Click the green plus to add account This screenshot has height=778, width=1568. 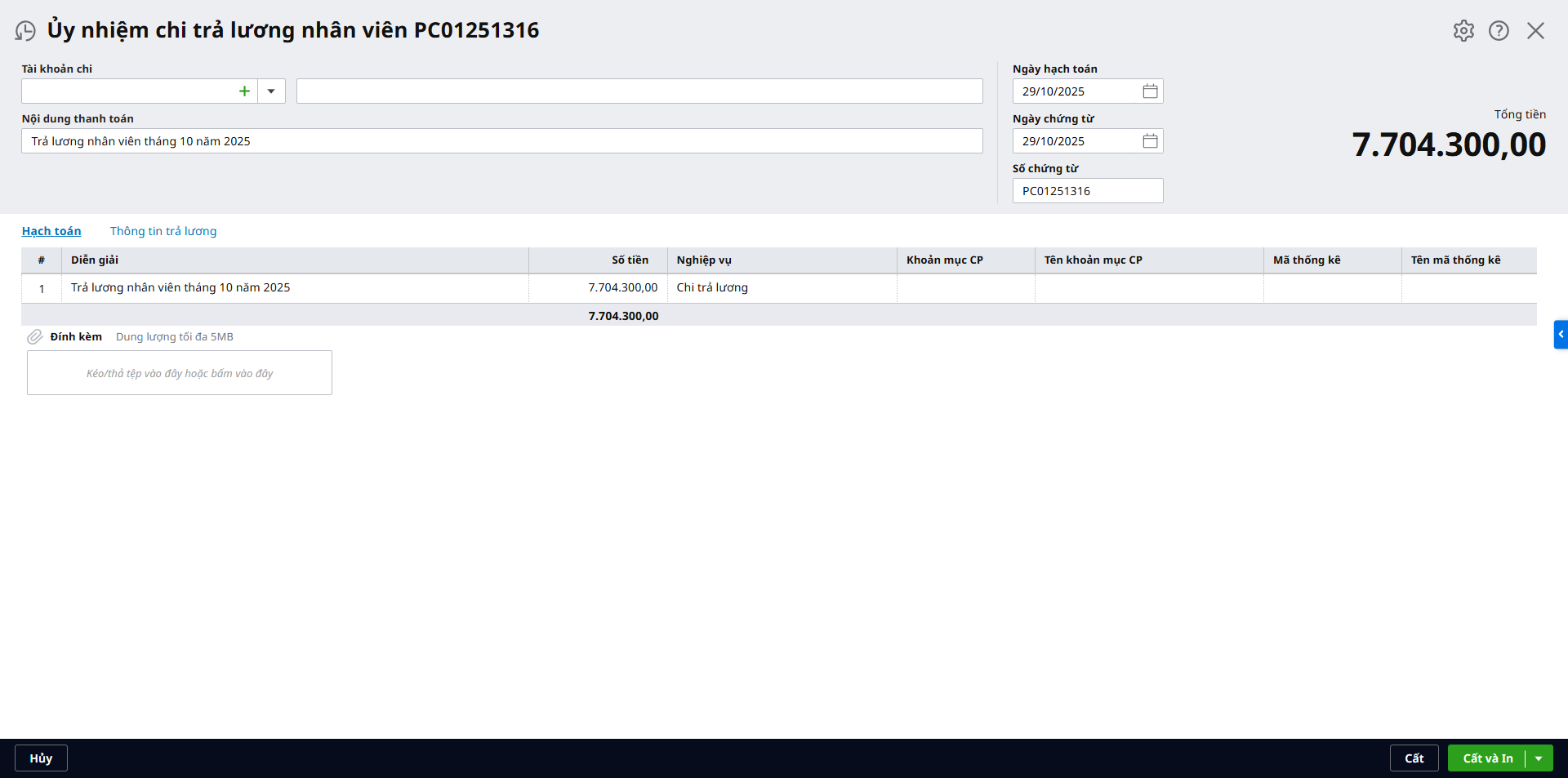tap(244, 91)
